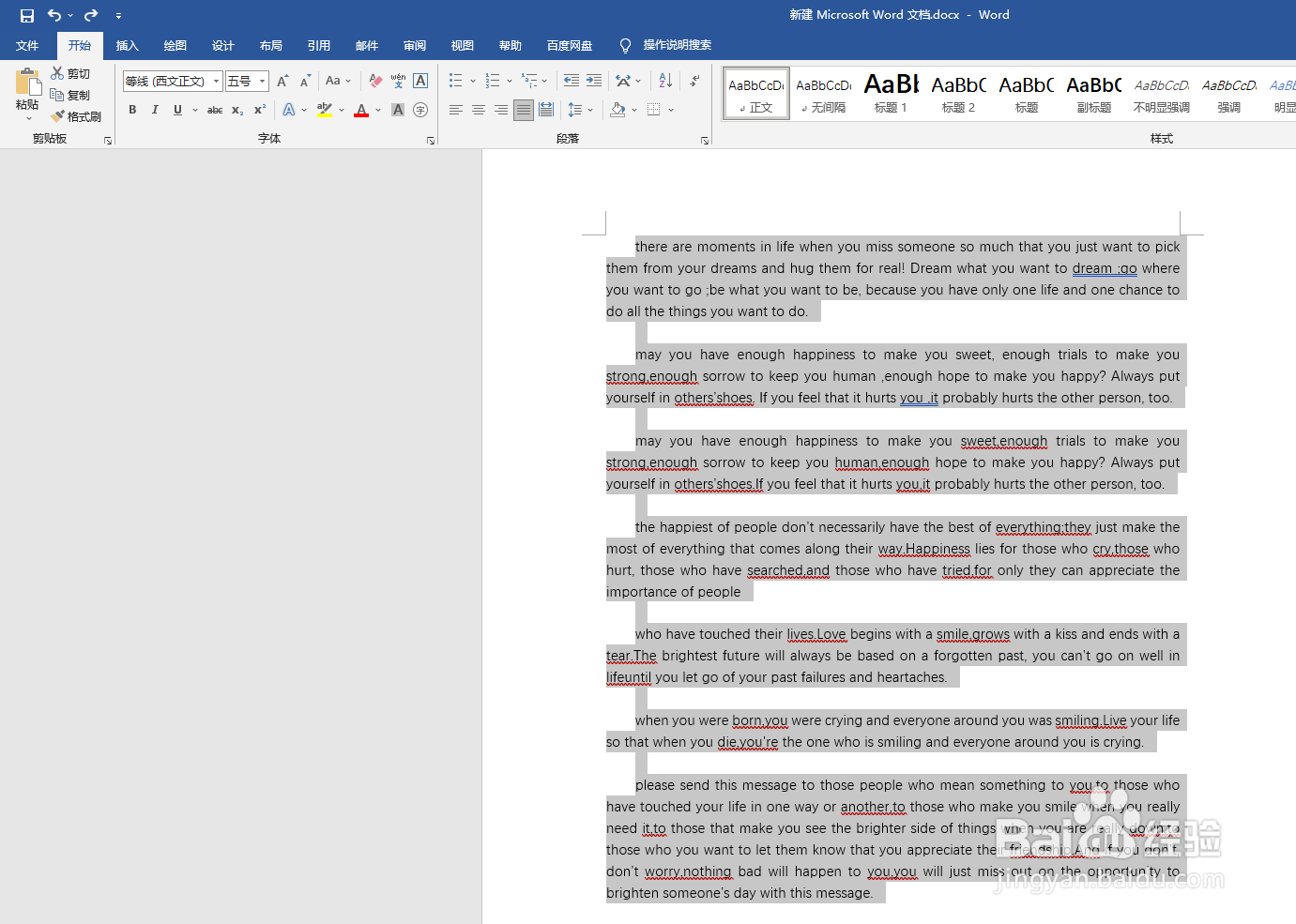Switch to the Insert (插入) tab
1296x924 pixels.
pos(128,45)
